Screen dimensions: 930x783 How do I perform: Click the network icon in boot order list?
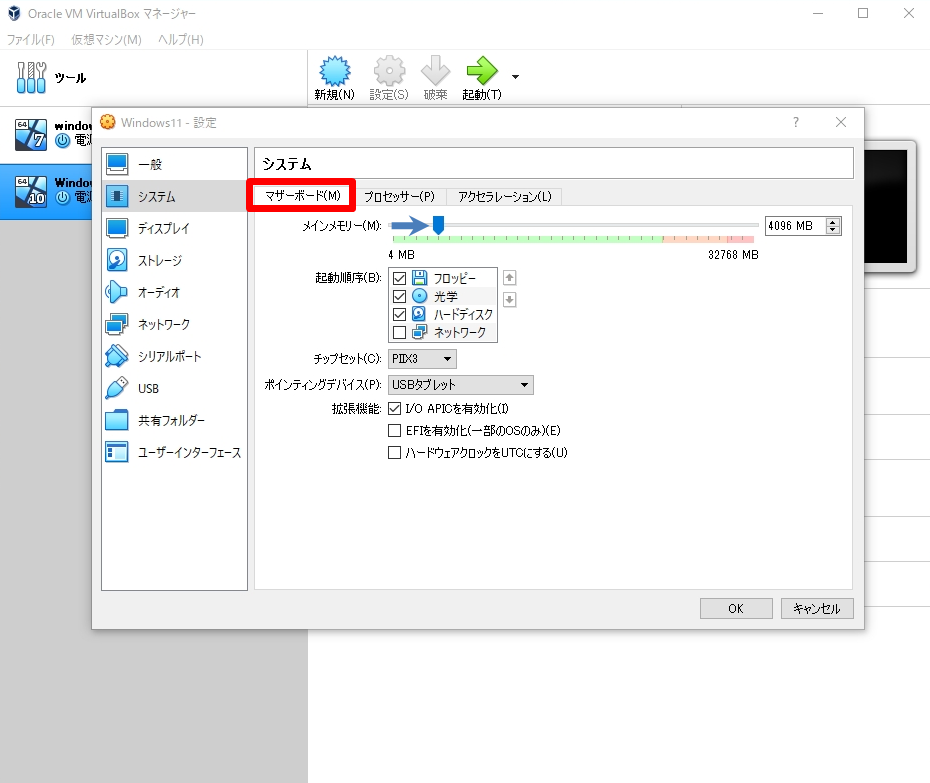point(419,332)
